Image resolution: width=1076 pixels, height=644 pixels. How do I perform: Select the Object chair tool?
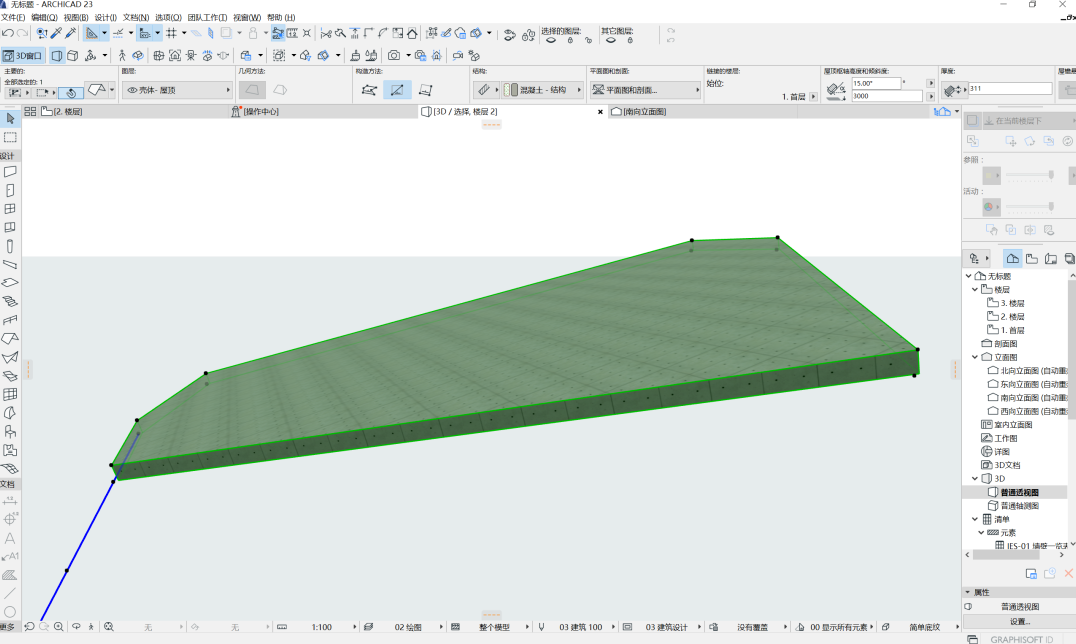[10, 431]
